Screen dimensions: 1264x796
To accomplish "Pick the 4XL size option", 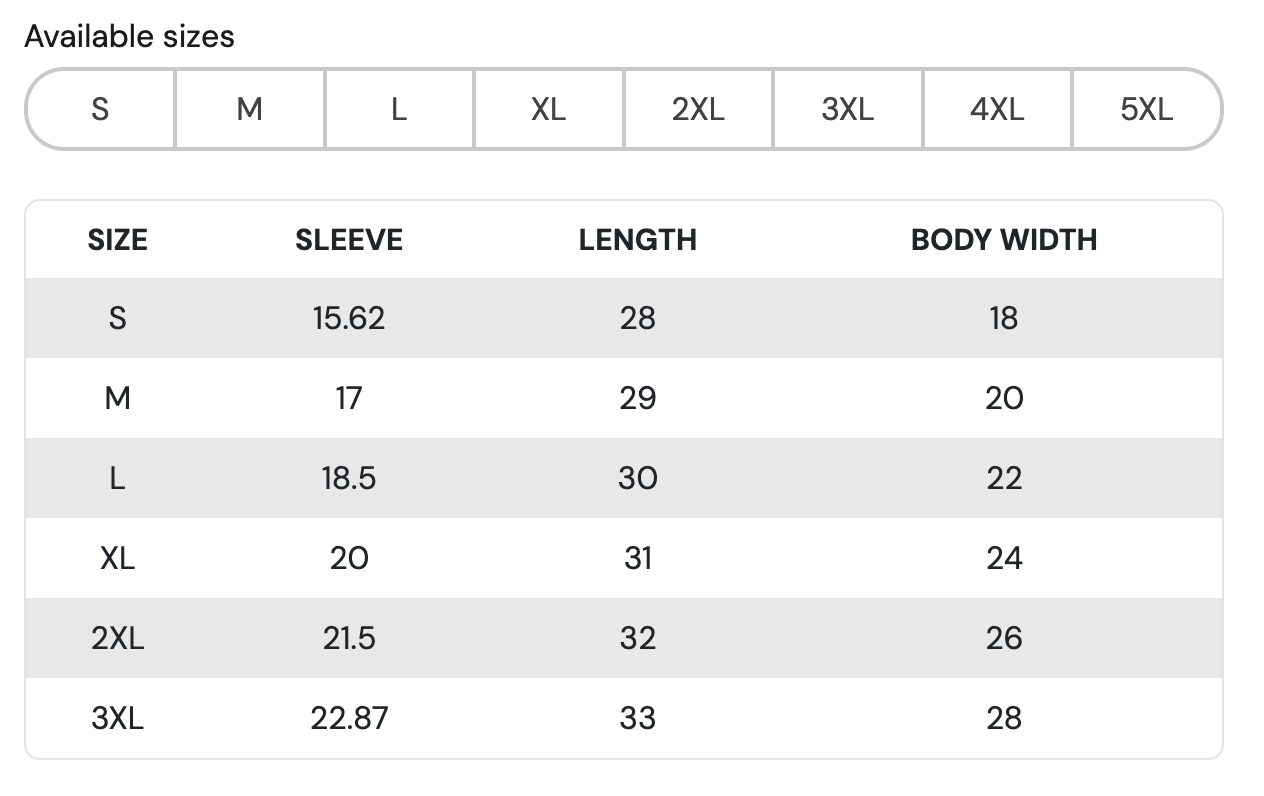I will pyautogui.click(x=997, y=109).
